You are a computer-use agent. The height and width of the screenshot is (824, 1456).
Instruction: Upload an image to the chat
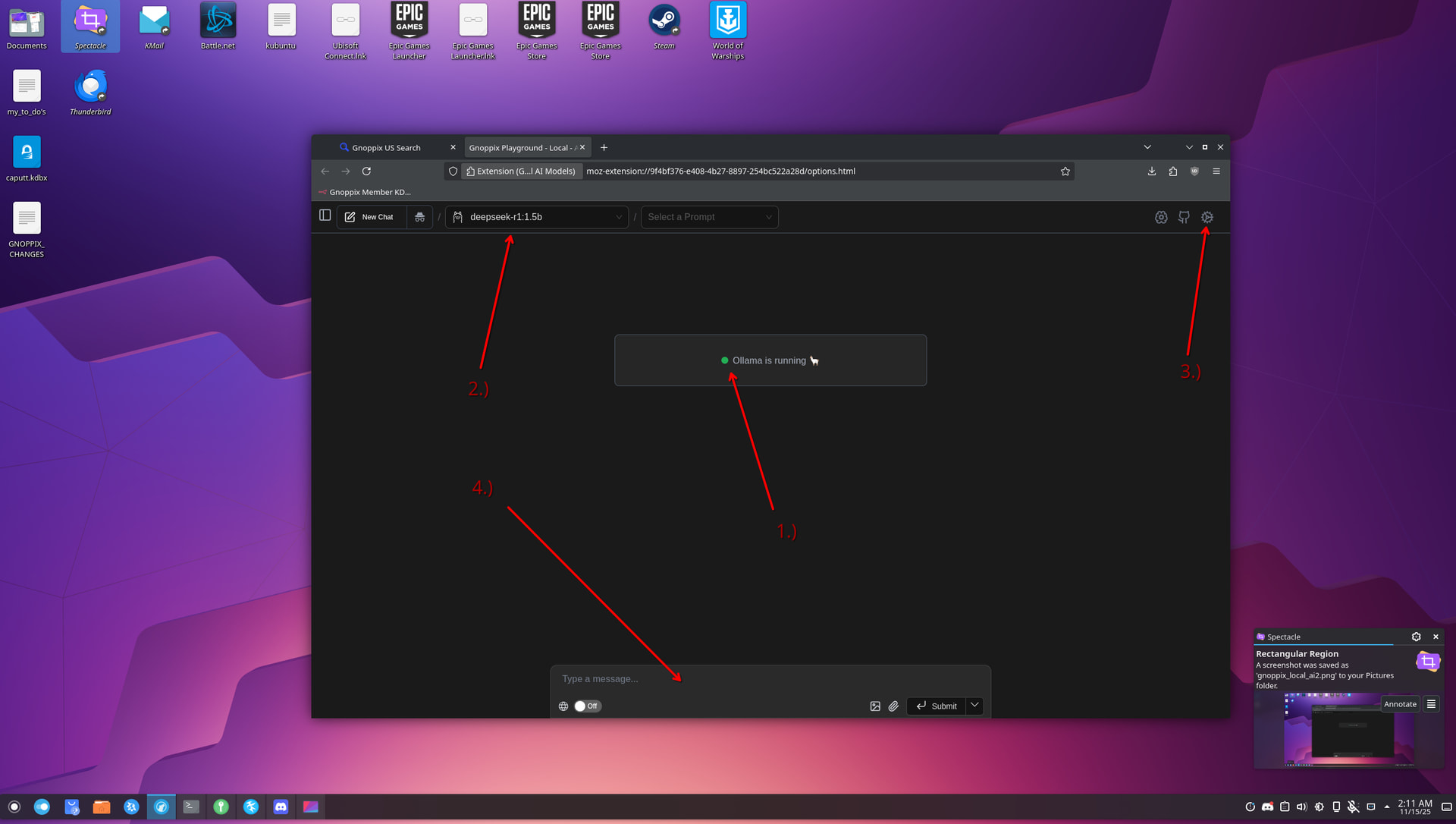click(x=875, y=706)
